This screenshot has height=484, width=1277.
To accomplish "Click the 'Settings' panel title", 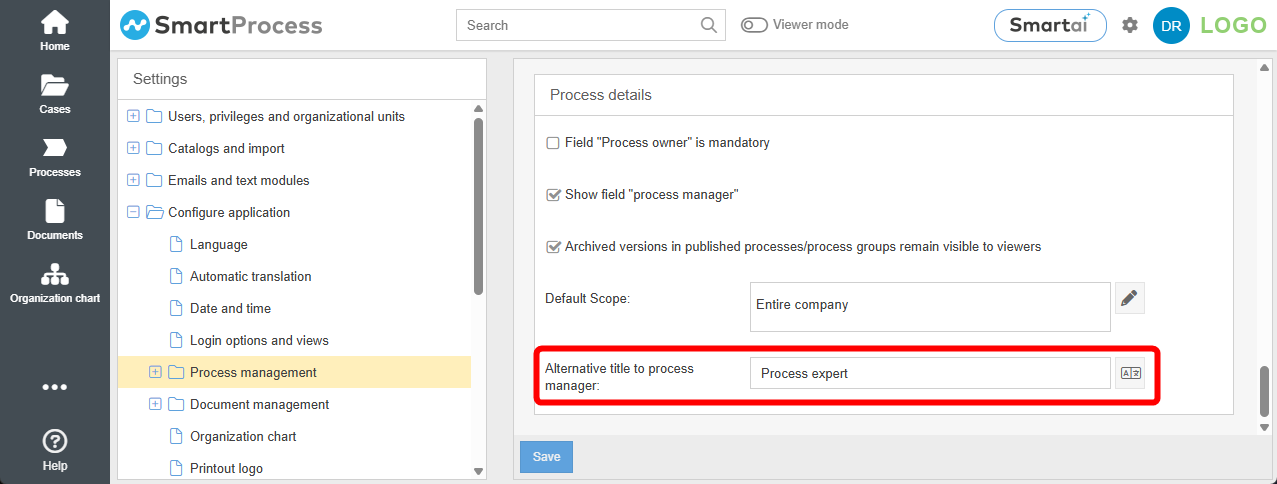I will pyautogui.click(x=160, y=78).
